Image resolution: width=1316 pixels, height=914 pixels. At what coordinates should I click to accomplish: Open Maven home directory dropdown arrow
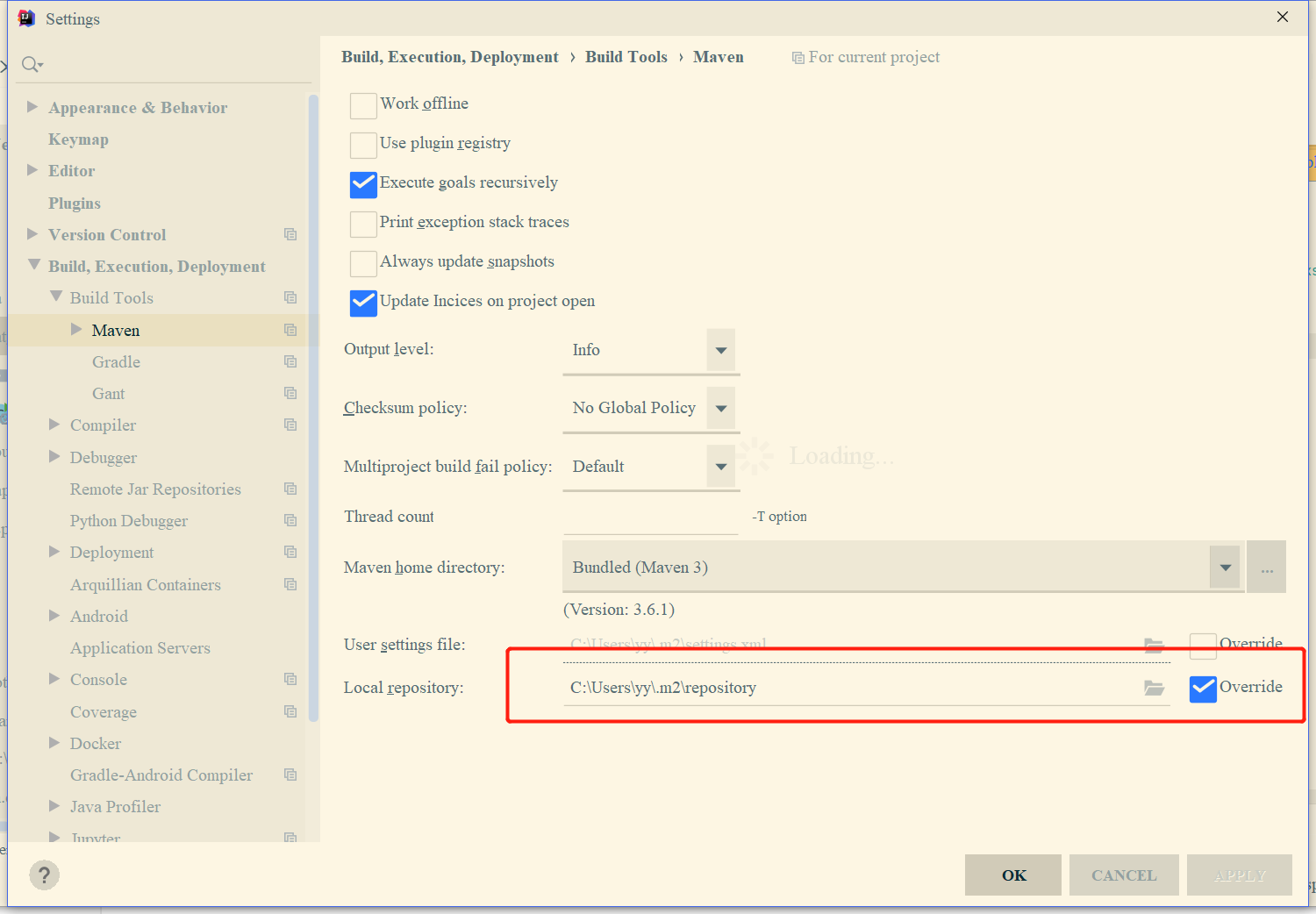(1225, 568)
